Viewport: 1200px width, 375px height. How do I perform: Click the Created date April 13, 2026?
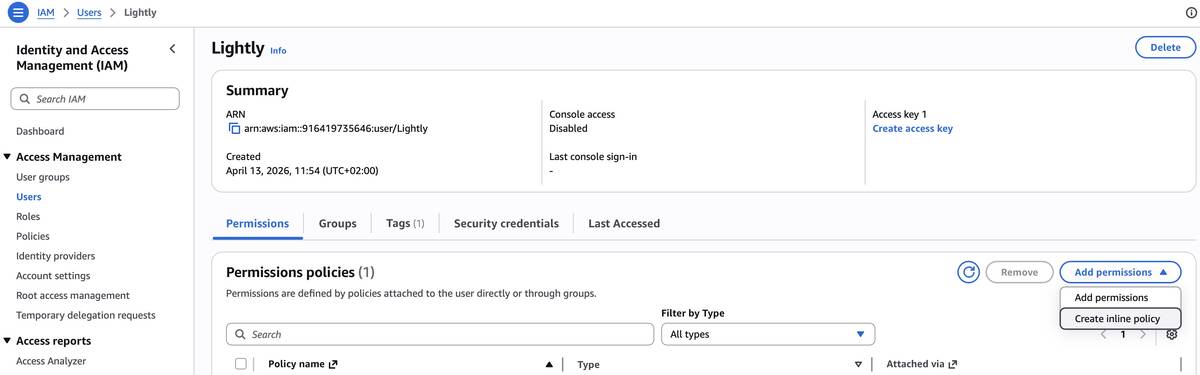pyautogui.click(x=302, y=171)
